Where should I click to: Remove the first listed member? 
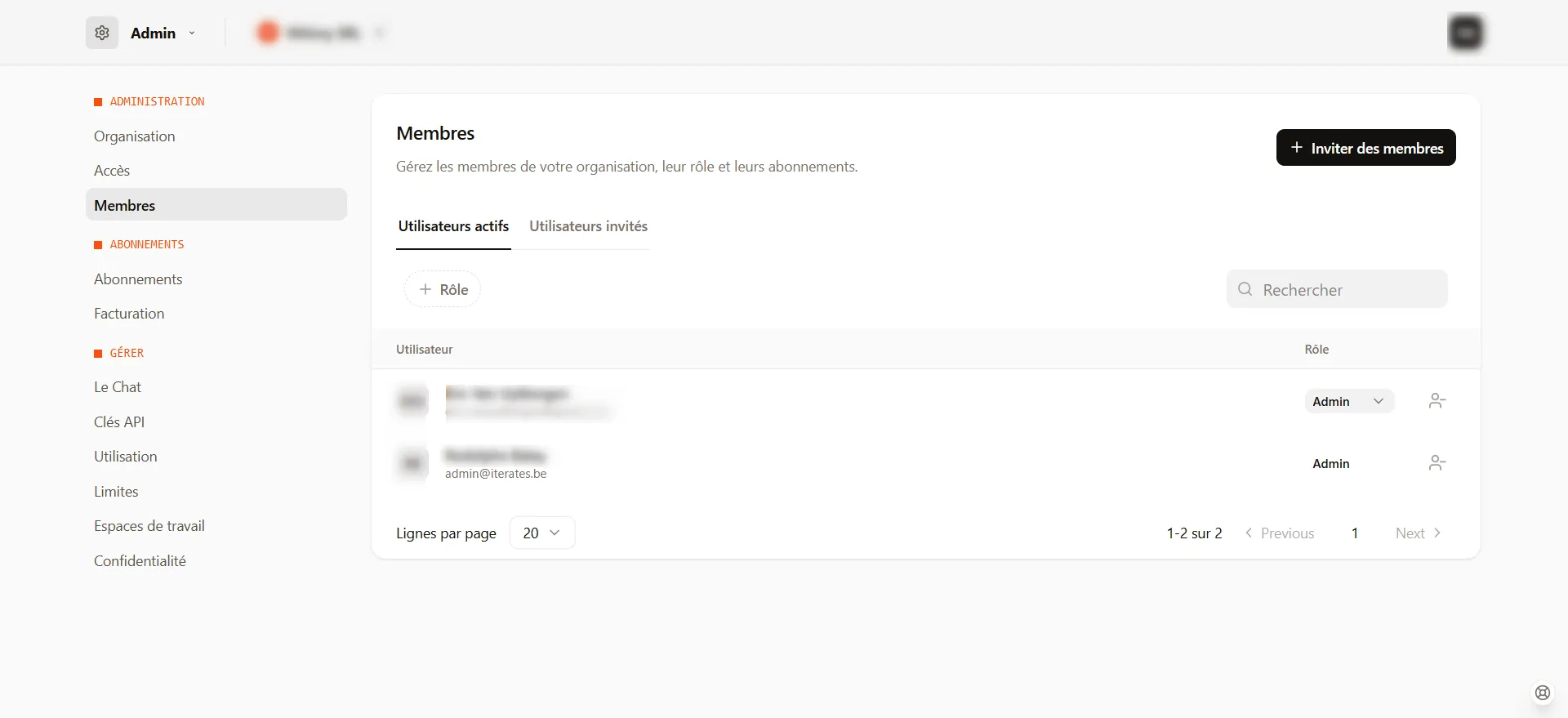coord(1437,401)
